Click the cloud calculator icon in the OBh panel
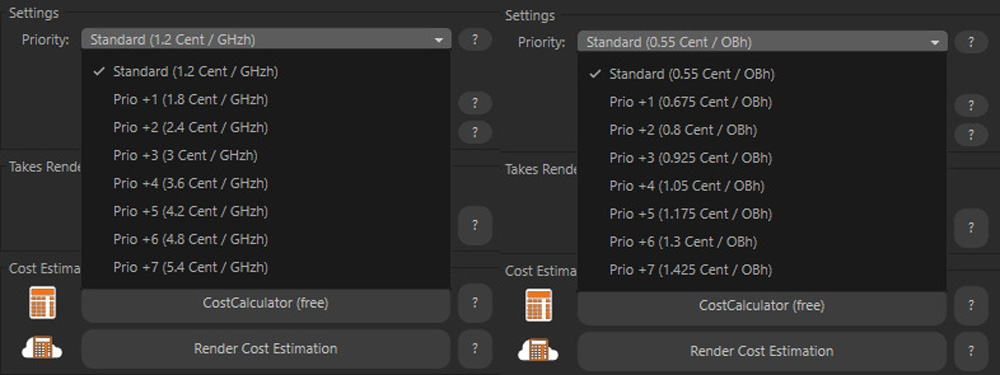This screenshot has height=375, width=1000. click(x=538, y=351)
